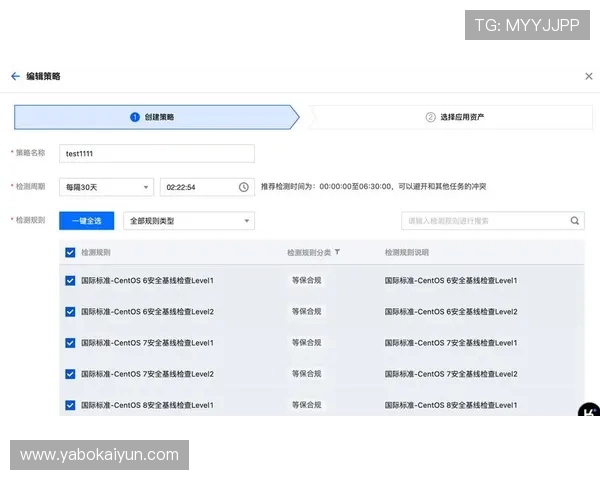Screen dimensions: 600x480
Task: Select step 2 选择应用资产
Action: point(450,117)
